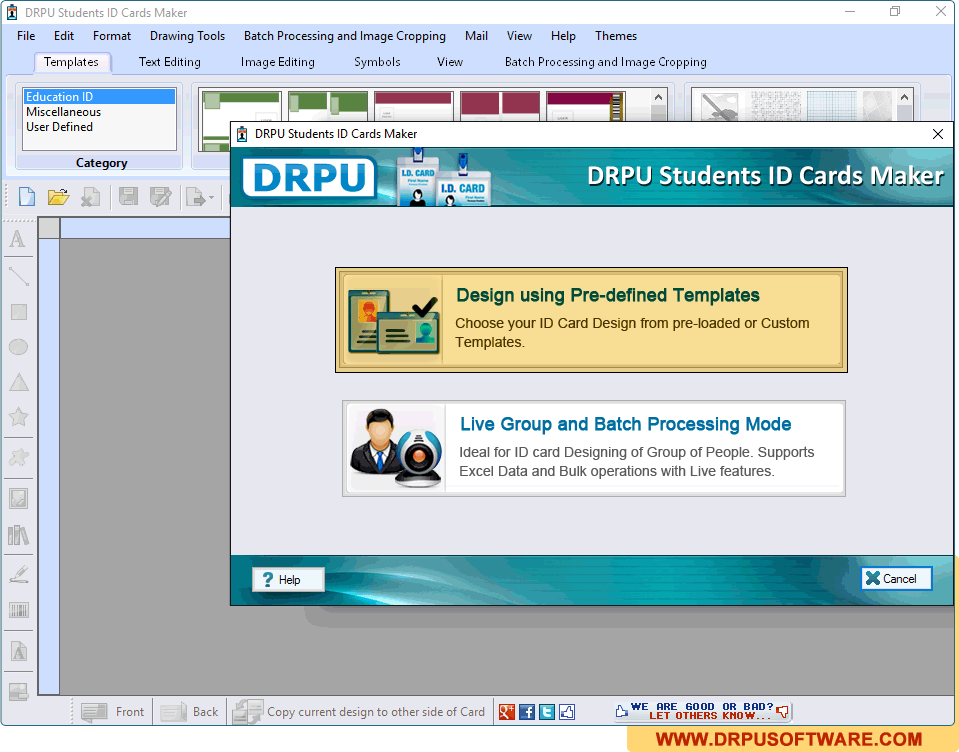Open the File menu
959x752 pixels.
click(x=26, y=36)
